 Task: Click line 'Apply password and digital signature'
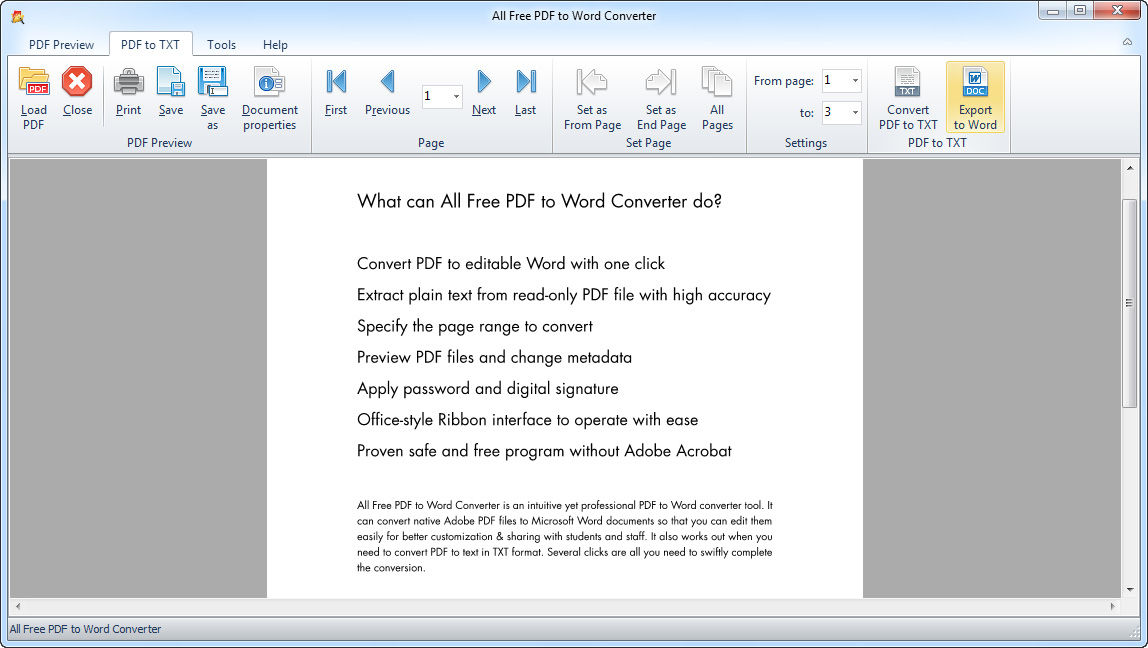[488, 389]
